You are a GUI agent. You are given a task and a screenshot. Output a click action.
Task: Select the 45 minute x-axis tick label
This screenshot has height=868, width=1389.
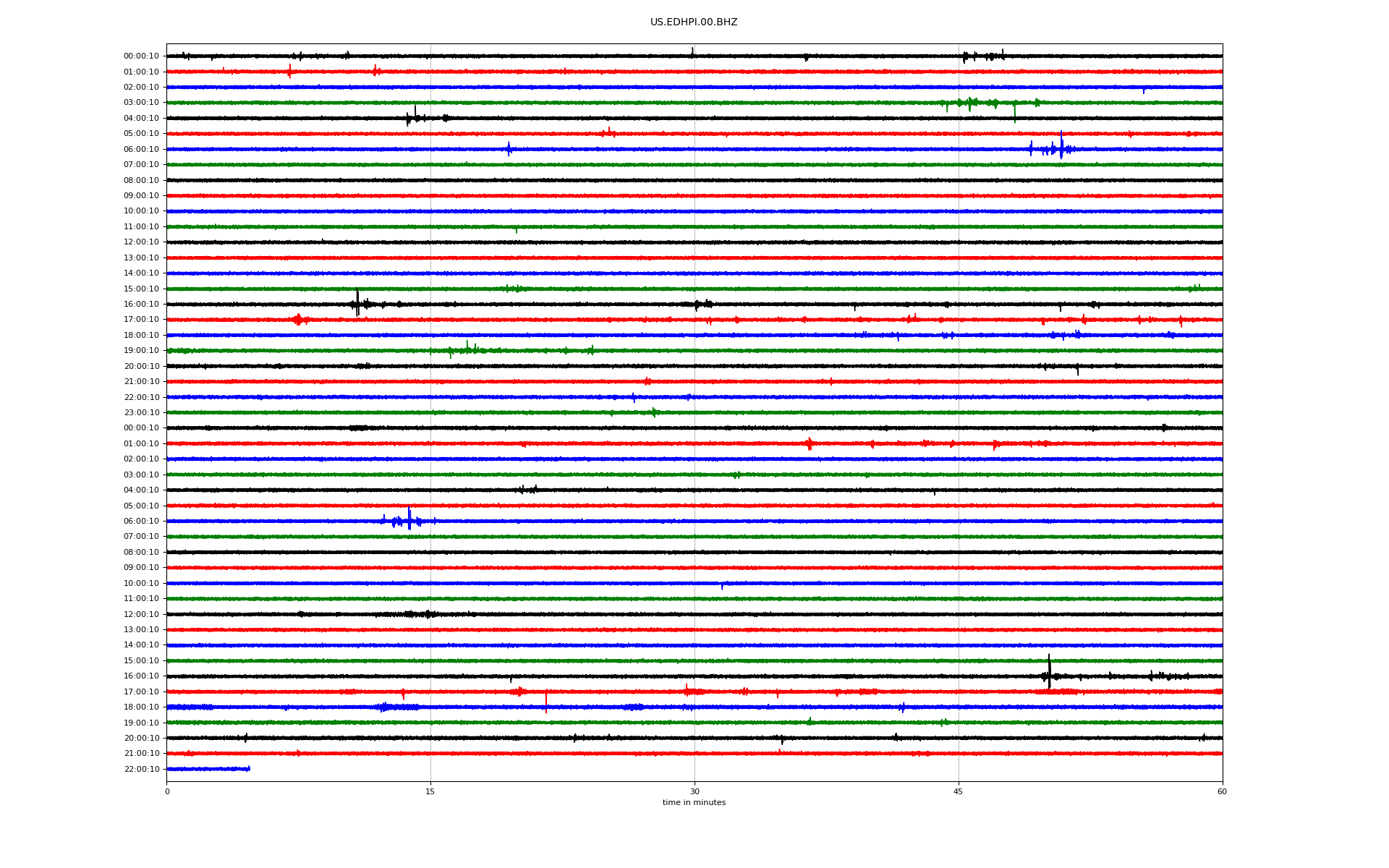tap(959, 791)
